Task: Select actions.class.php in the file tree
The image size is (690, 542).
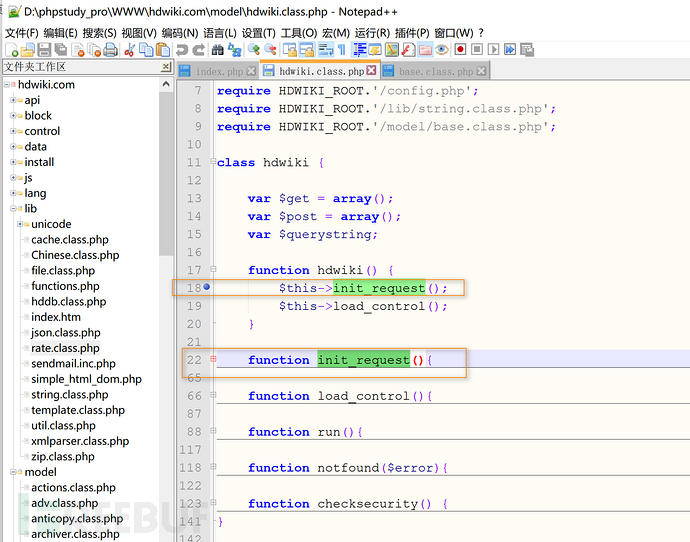Action: point(73,488)
